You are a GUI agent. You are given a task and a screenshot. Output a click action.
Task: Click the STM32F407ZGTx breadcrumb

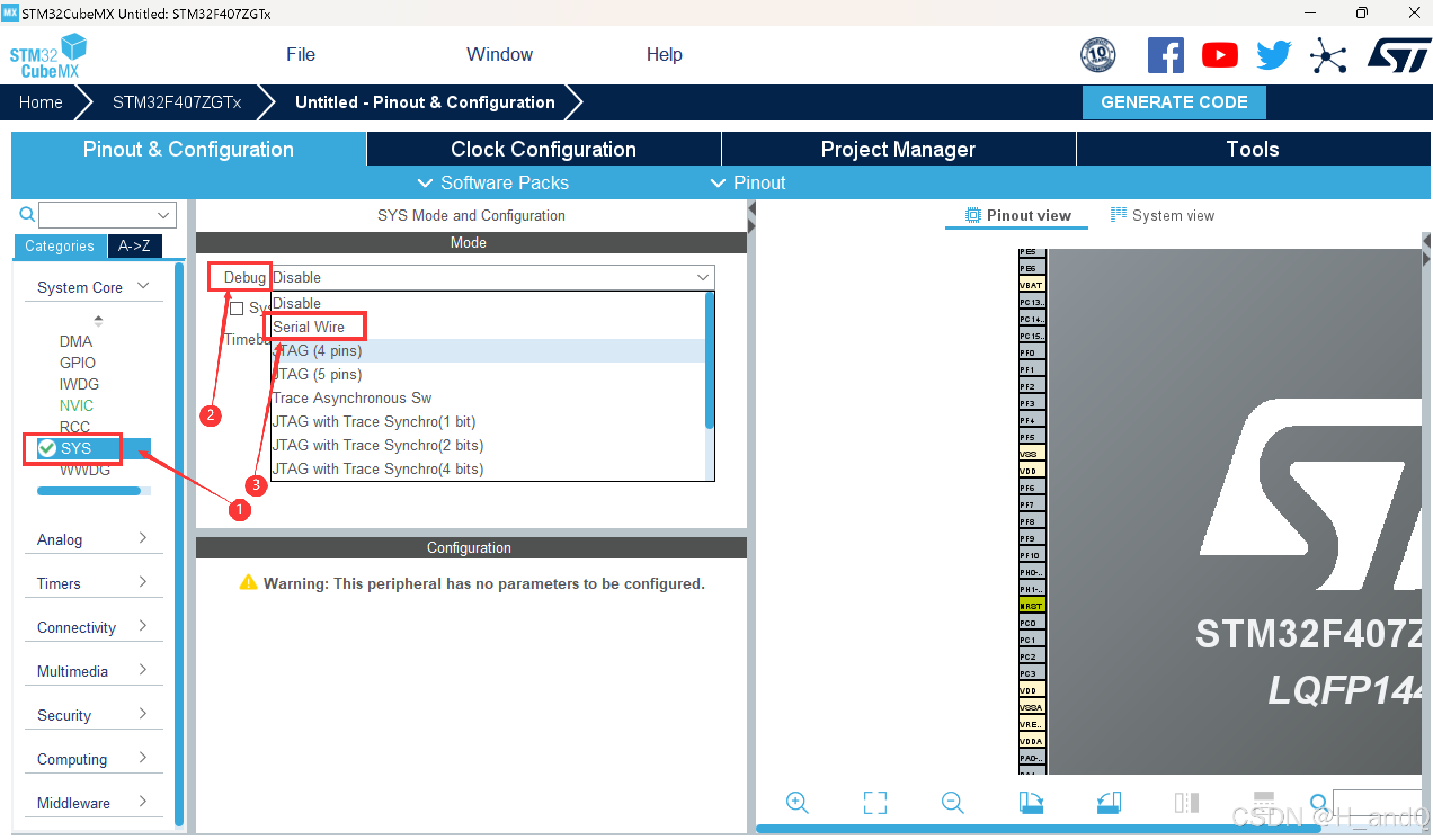point(177,102)
